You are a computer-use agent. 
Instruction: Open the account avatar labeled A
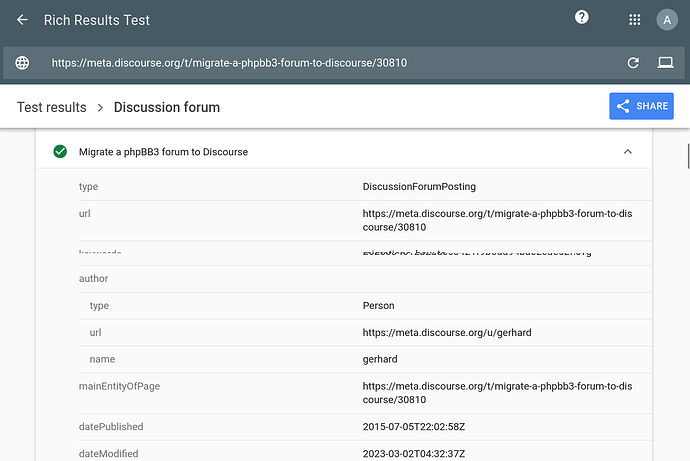tap(667, 20)
